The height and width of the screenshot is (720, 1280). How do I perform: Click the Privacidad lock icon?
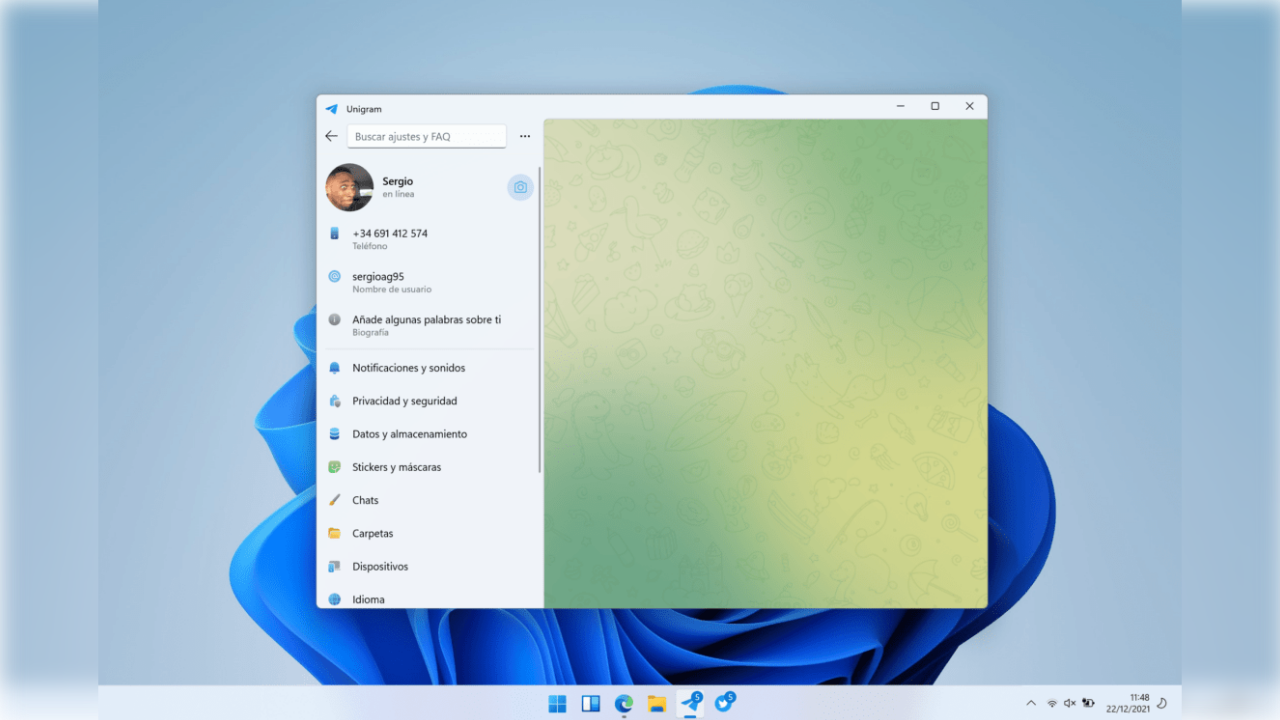(335, 401)
